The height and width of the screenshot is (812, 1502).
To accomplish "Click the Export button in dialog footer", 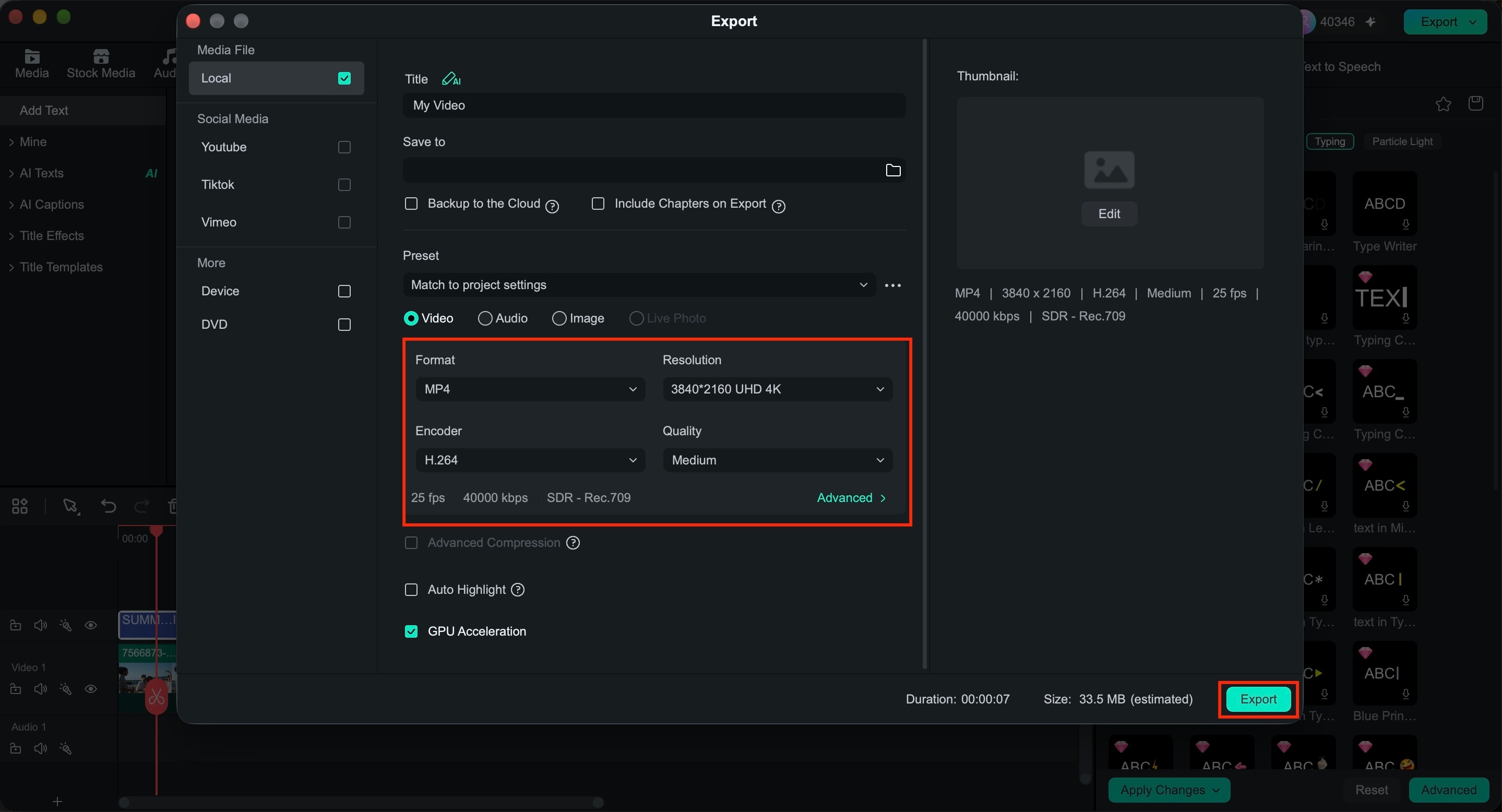I will pos(1258,699).
